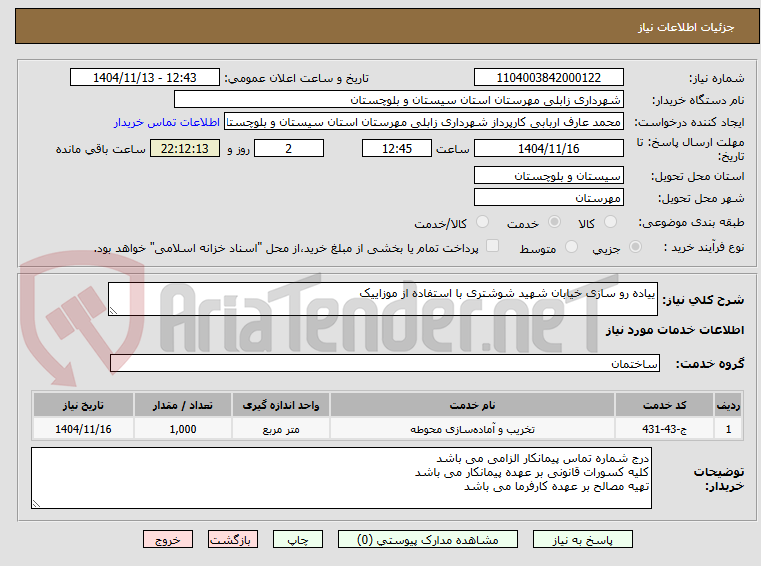Viewport: 761px width, 566px height.
Task: Click the نوع فرآیند خرید label
Action: pyautogui.click(x=704, y=248)
